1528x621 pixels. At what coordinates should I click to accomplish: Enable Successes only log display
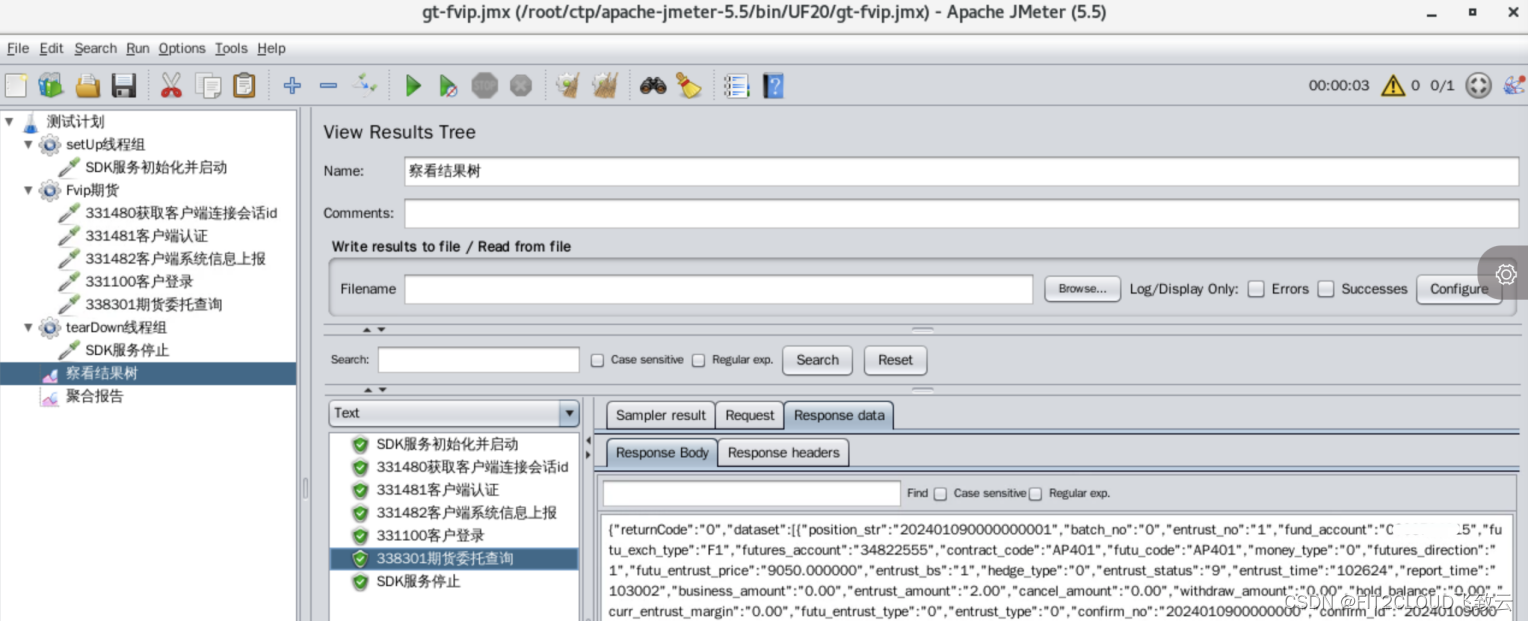click(x=1326, y=289)
